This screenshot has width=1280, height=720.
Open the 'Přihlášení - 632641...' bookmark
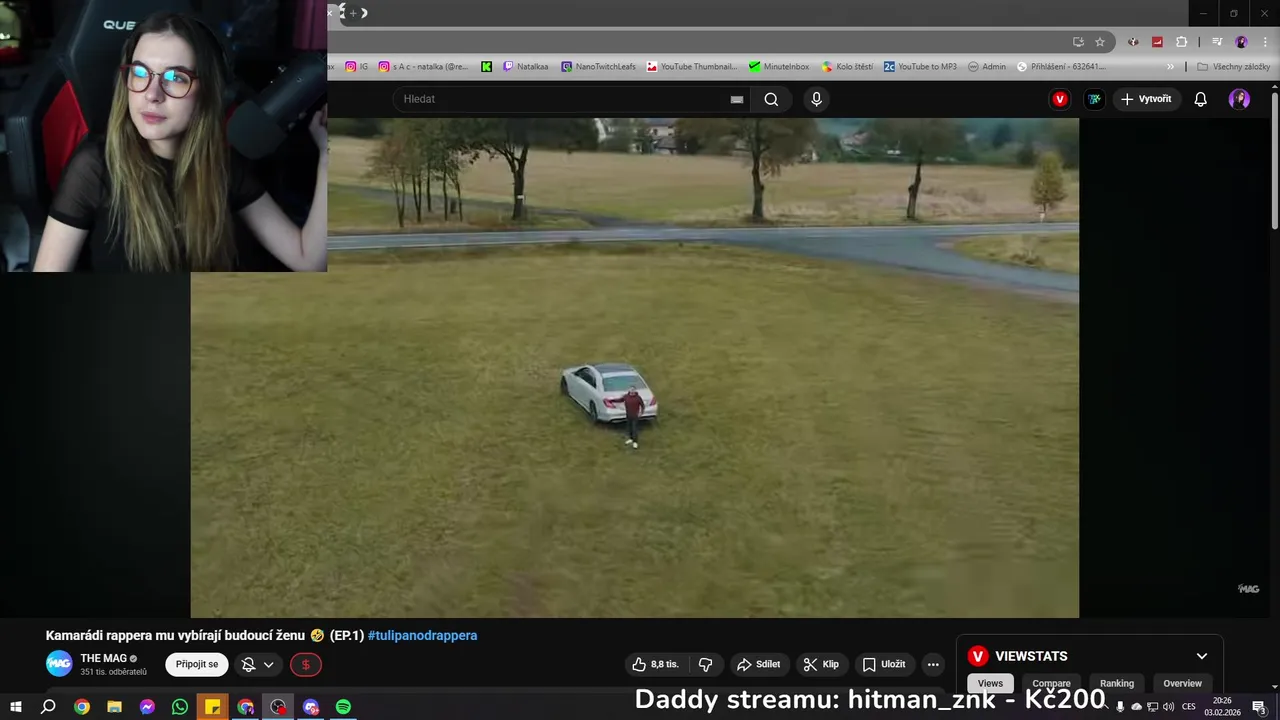coord(1061,67)
